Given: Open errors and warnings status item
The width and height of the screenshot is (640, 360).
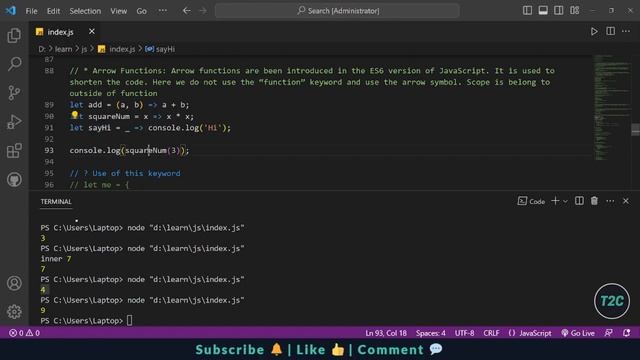Looking at the screenshot, I should (24, 333).
